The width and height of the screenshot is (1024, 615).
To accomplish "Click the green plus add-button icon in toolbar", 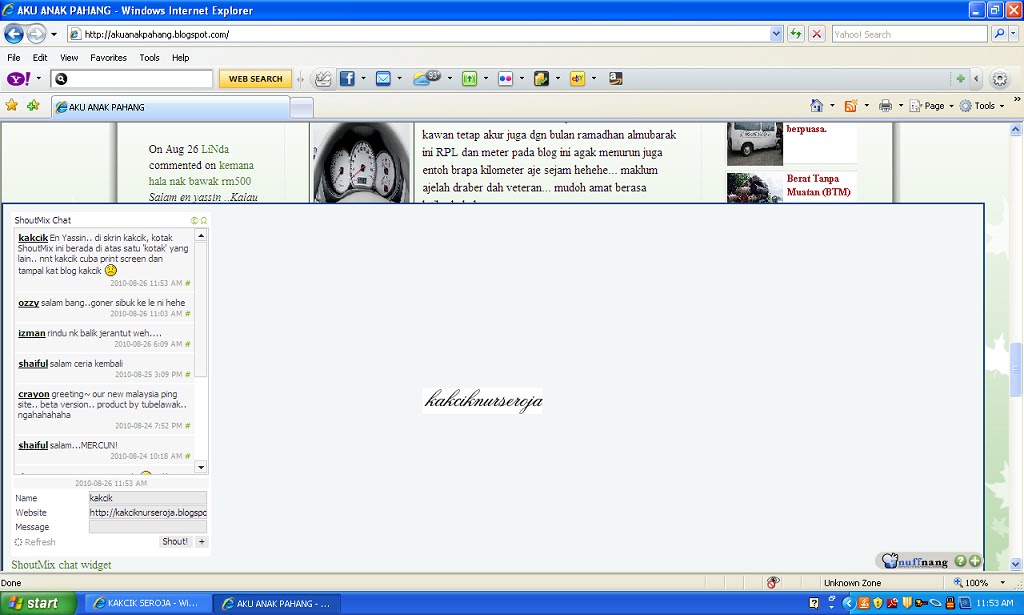I will (x=960, y=78).
